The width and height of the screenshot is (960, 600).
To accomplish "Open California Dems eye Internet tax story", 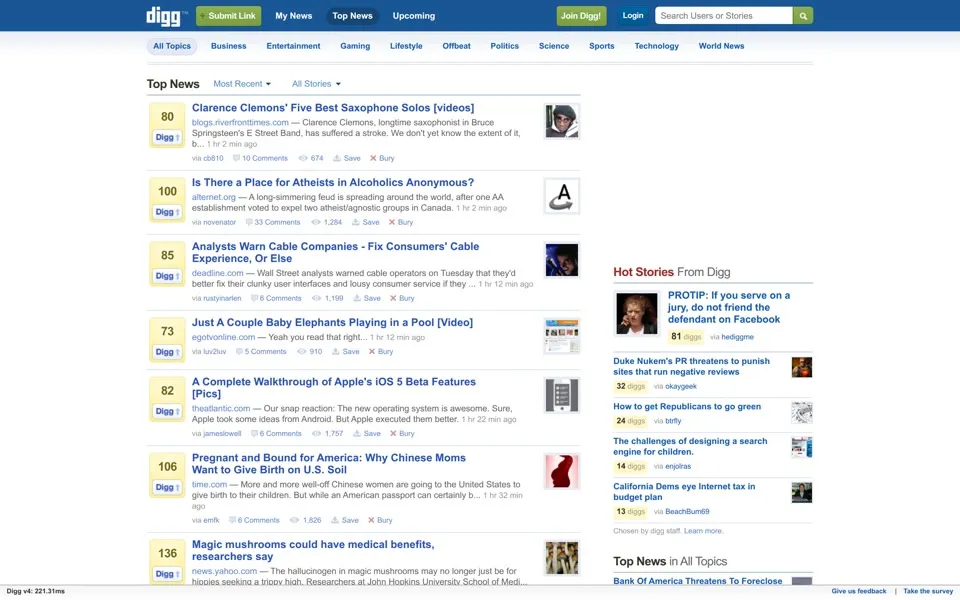I will pos(684,492).
